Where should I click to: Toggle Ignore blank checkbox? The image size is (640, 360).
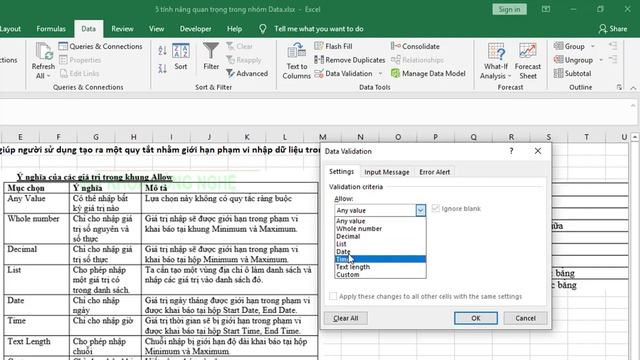click(436, 209)
